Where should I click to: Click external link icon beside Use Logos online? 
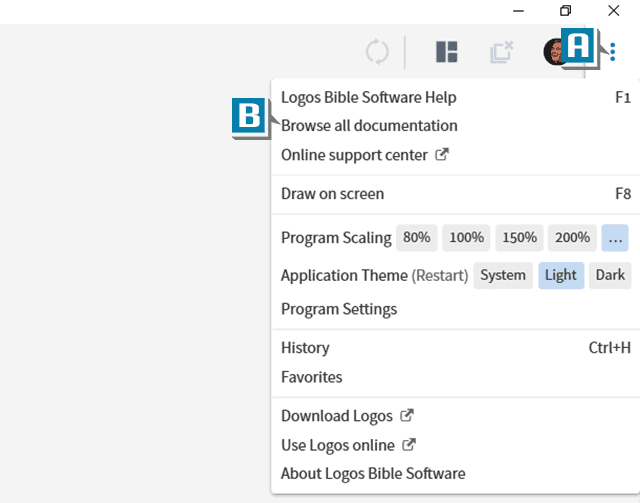(x=409, y=444)
